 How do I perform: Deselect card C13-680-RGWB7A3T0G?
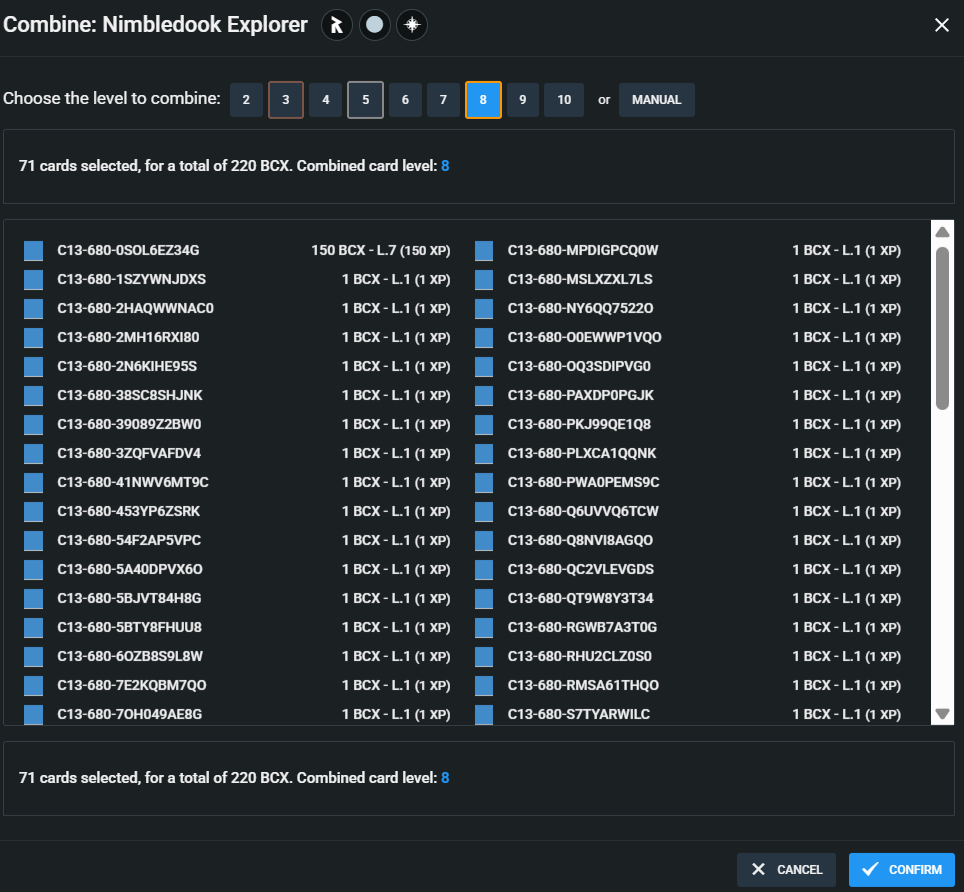[484, 627]
